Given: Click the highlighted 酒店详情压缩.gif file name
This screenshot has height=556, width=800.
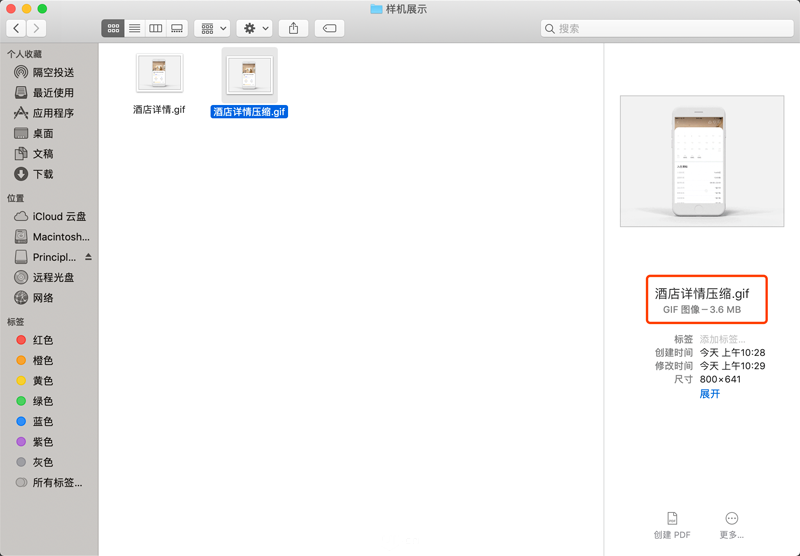Looking at the screenshot, I should 249,112.
